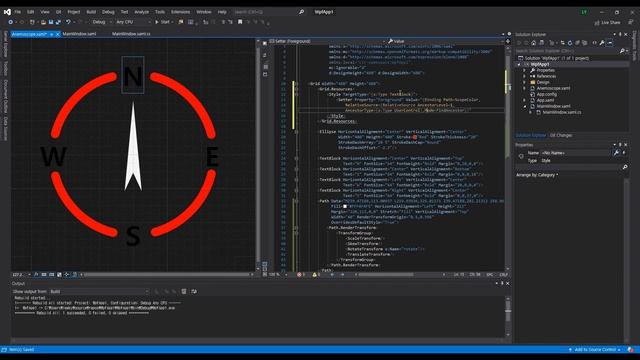Switch to Solution Explorer bottom tab
The width and height of the screenshot is (640, 360).
(x=531, y=136)
